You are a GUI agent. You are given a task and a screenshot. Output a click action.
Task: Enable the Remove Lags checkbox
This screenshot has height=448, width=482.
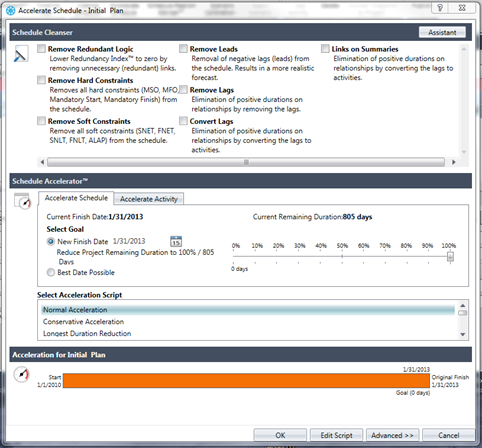coord(183,89)
